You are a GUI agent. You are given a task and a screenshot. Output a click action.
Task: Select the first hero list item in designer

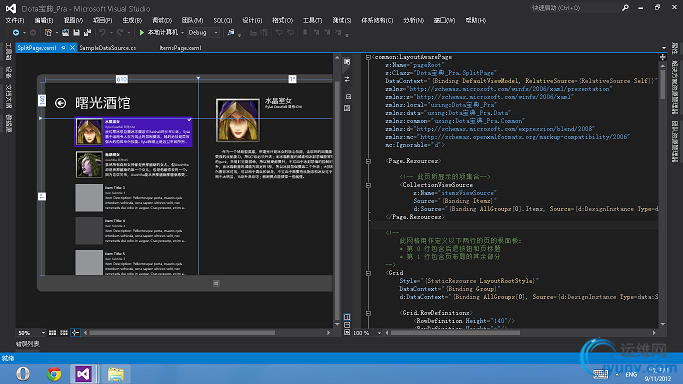[134, 131]
